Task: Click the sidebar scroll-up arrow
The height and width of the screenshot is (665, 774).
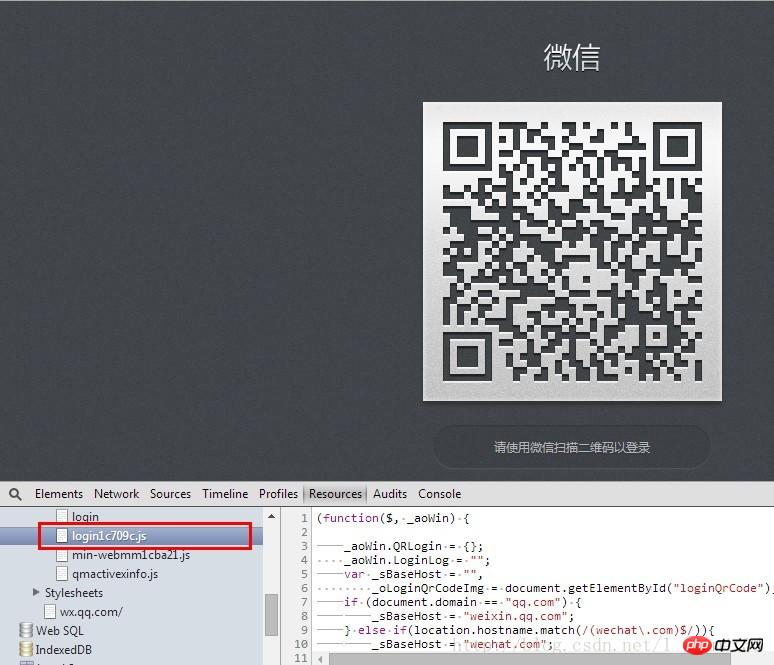Action: tap(271, 516)
